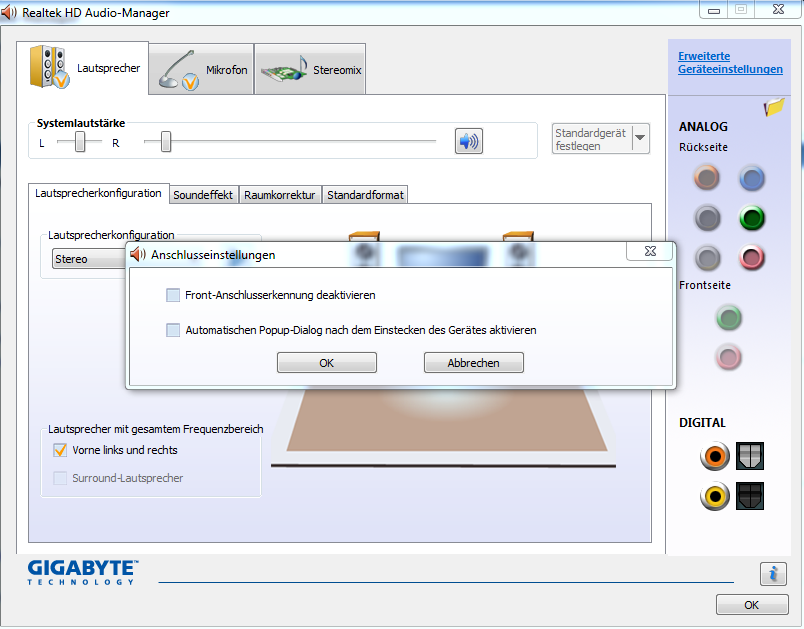804x629 pixels.
Task: Open the yellow folder connector settings icon
Action: click(774, 107)
